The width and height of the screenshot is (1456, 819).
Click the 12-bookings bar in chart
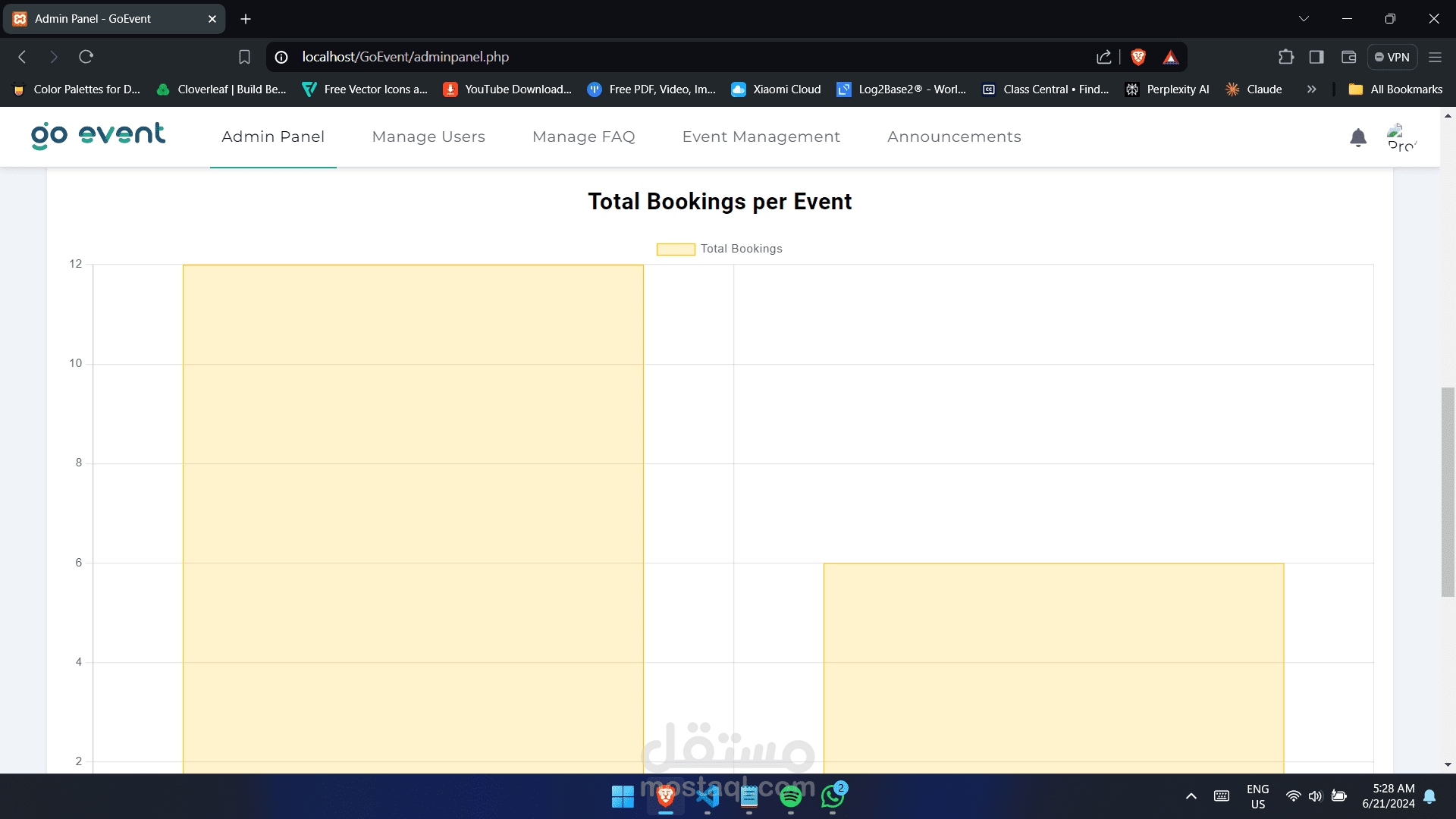[413, 516]
